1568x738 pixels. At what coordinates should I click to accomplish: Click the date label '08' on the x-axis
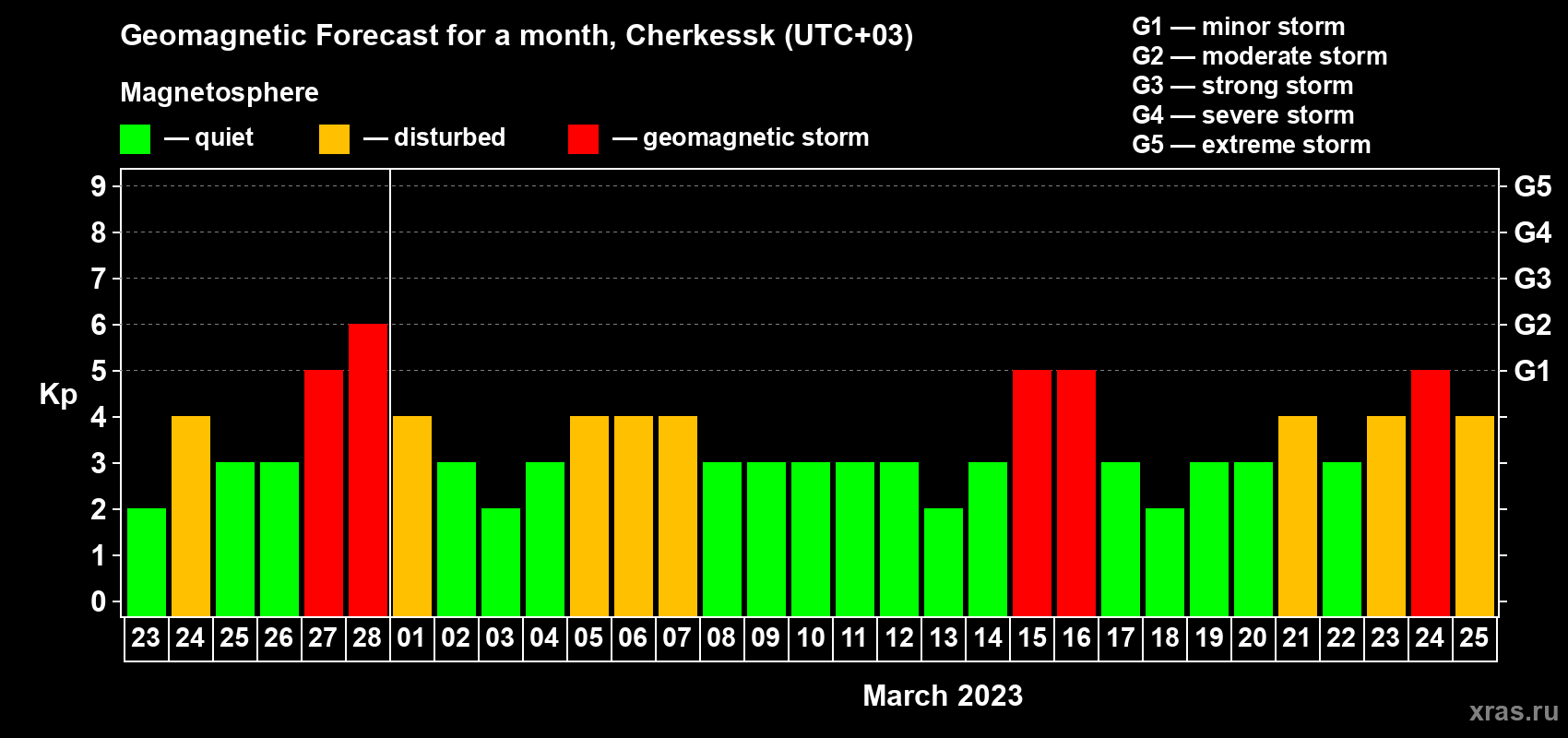coord(721,638)
